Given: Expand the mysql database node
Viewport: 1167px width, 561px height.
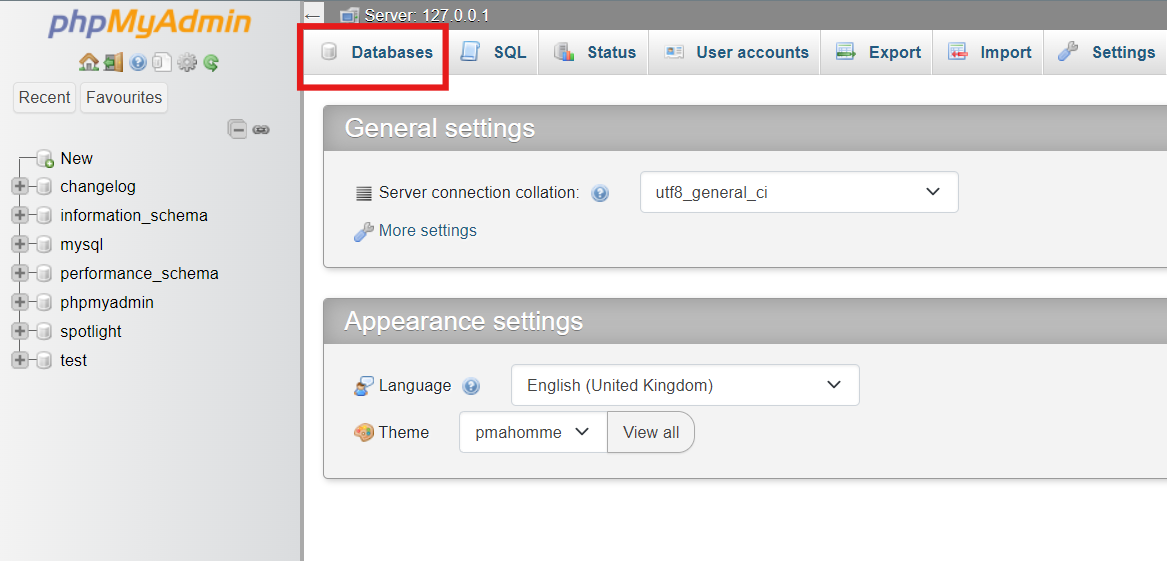Looking at the screenshot, I should (20, 245).
